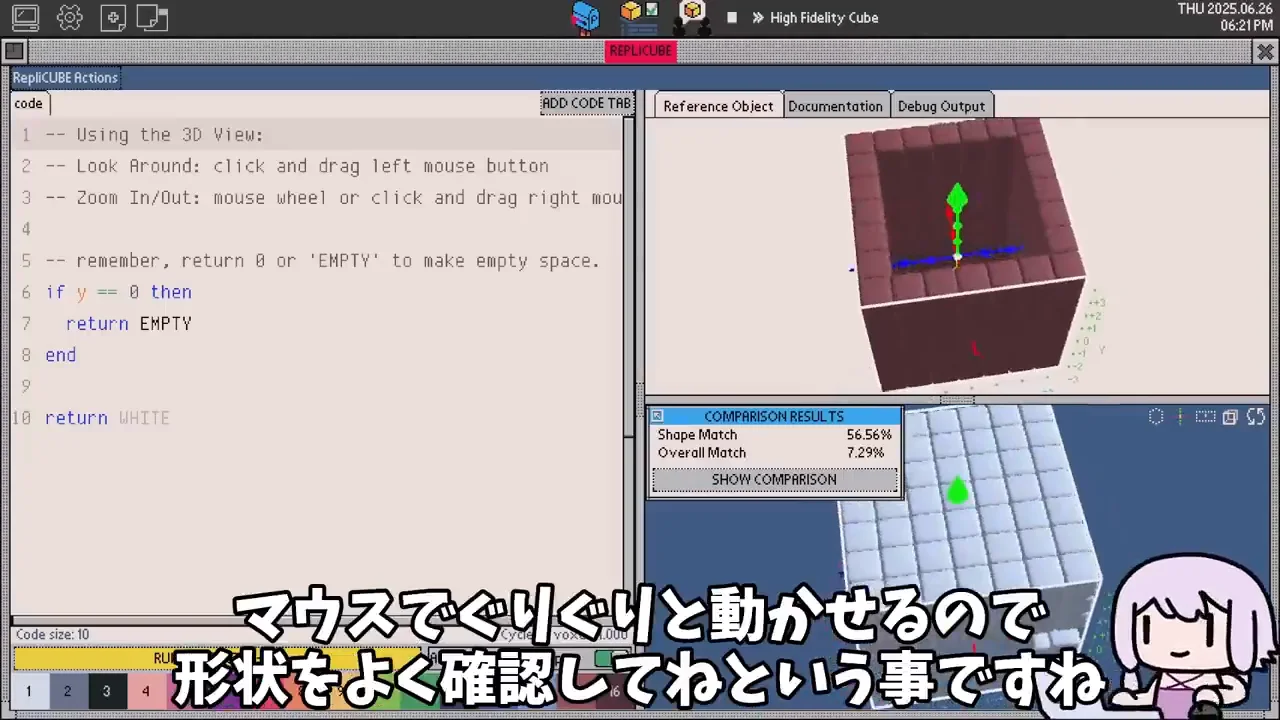The image size is (1280, 720).
Task: Click the date and time clock
Action: [x=1225, y=17]
